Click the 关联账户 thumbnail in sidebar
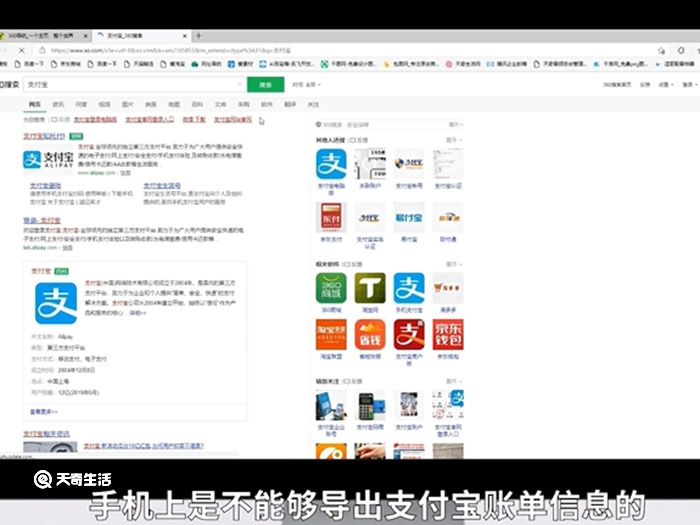This screenshot has height=525, width=700. pos(370,164)
